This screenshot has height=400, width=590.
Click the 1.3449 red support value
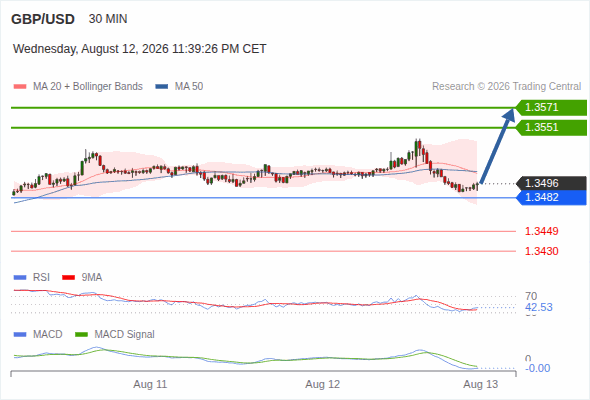click(x=541, y=231)
